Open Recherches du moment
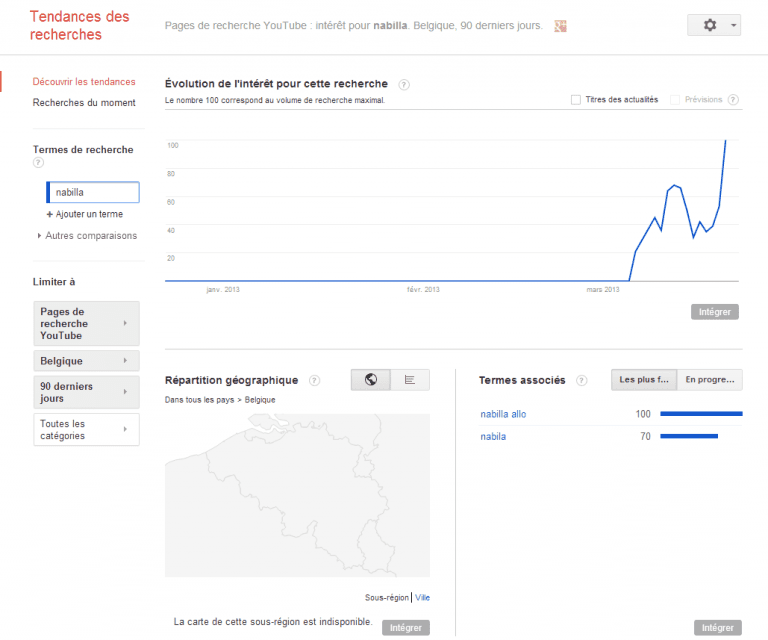Viewport: 768px width, 640px height. (84, 103)
